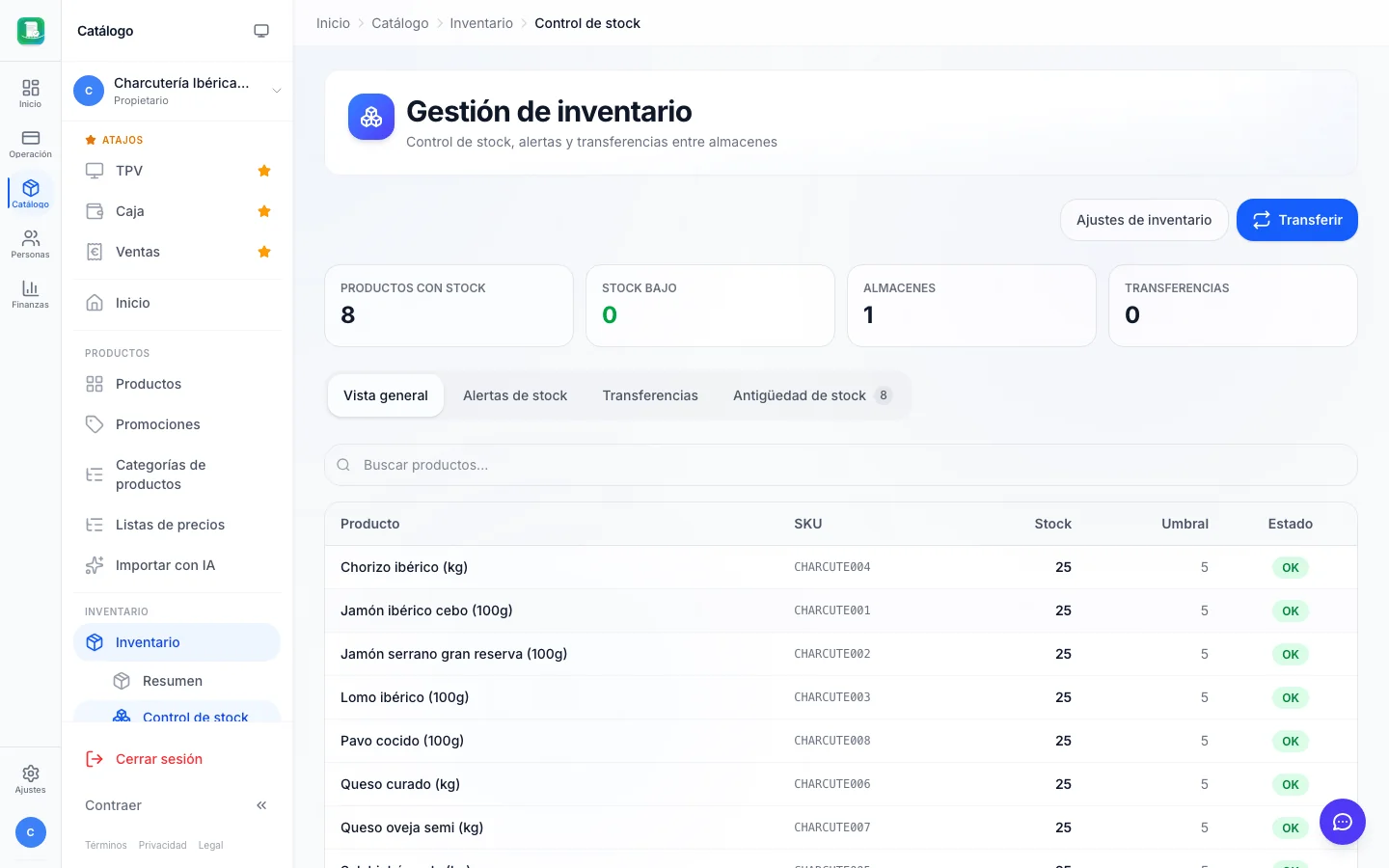Click the monitor icon beside Catálogo title

[261, 31]
